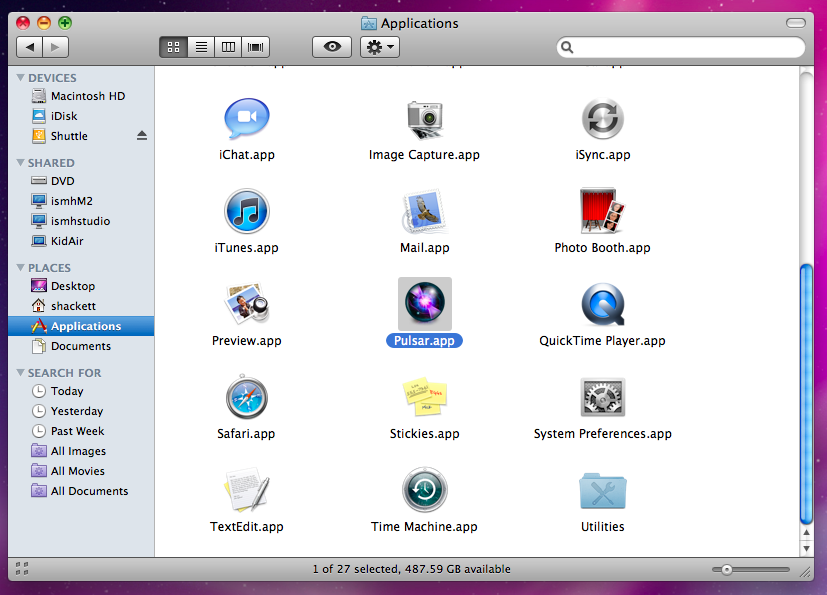Select the Image Capture.app camera icon
Image resolution: width=827 pixels, height=595 pixels.
tap(425, 120)
